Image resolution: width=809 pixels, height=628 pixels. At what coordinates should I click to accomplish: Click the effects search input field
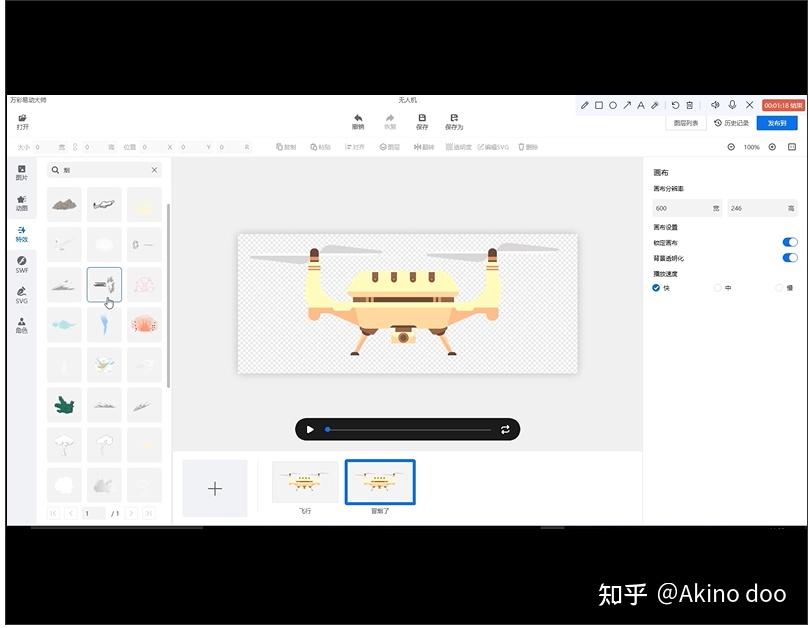[105, 170]
